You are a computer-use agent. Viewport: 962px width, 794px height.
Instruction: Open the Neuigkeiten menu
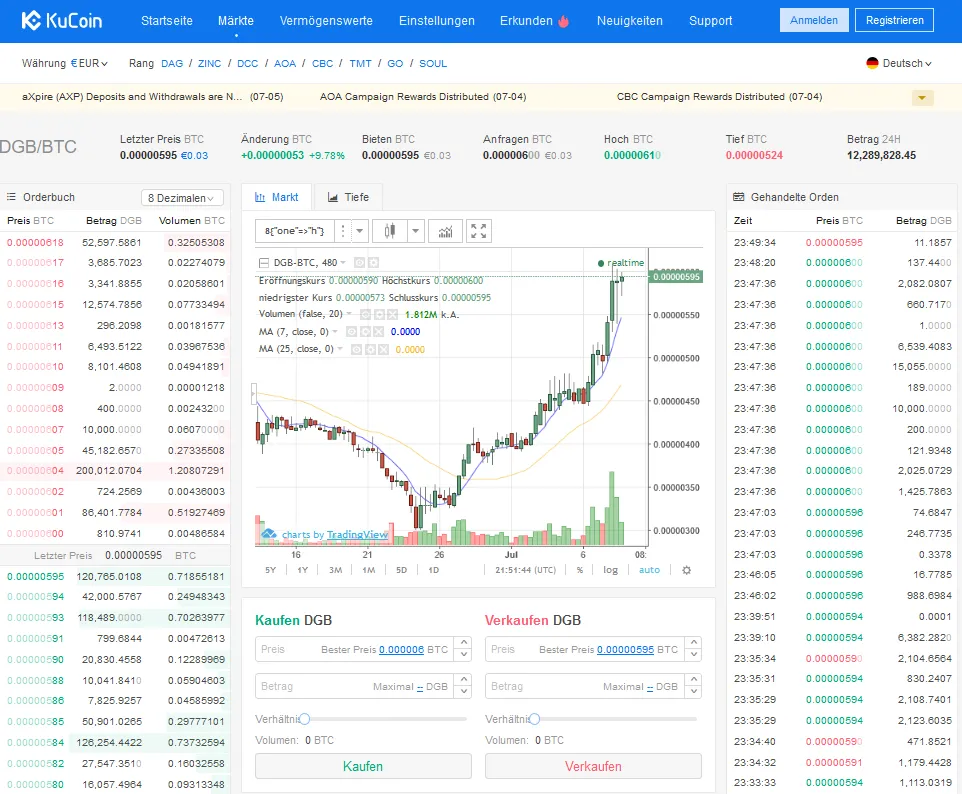point(629,21)
